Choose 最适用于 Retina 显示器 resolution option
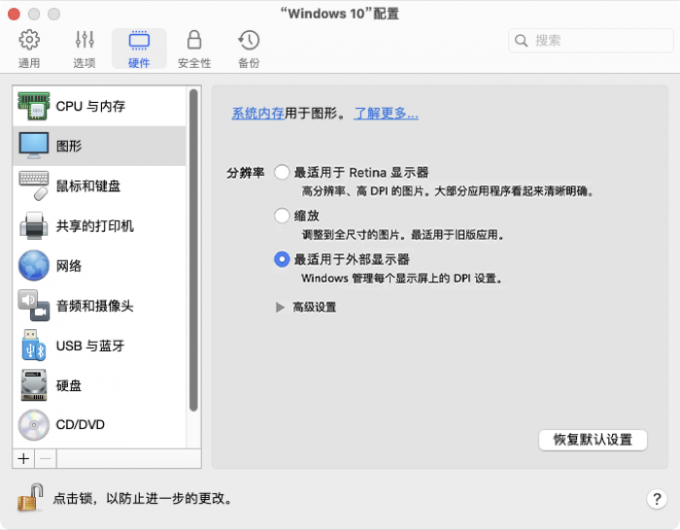Viewport: 680px width, 530px height. (282, 172)
